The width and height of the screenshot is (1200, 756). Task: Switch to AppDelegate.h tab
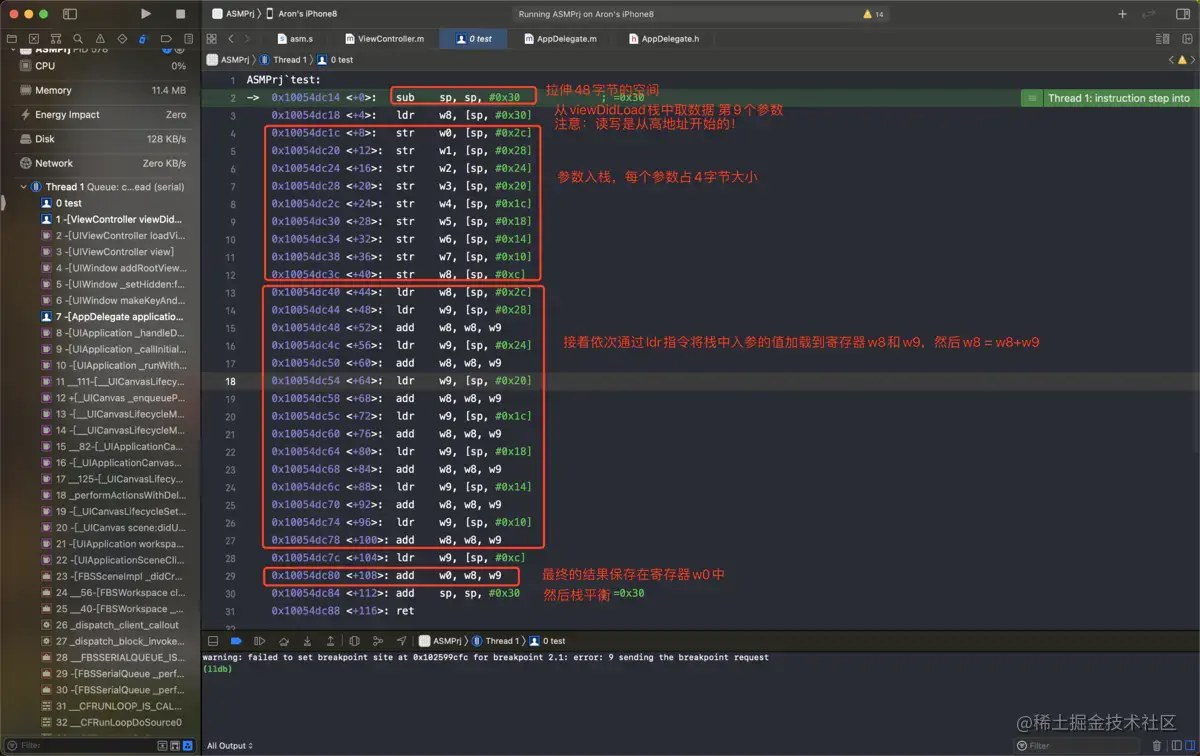point(664,39)
